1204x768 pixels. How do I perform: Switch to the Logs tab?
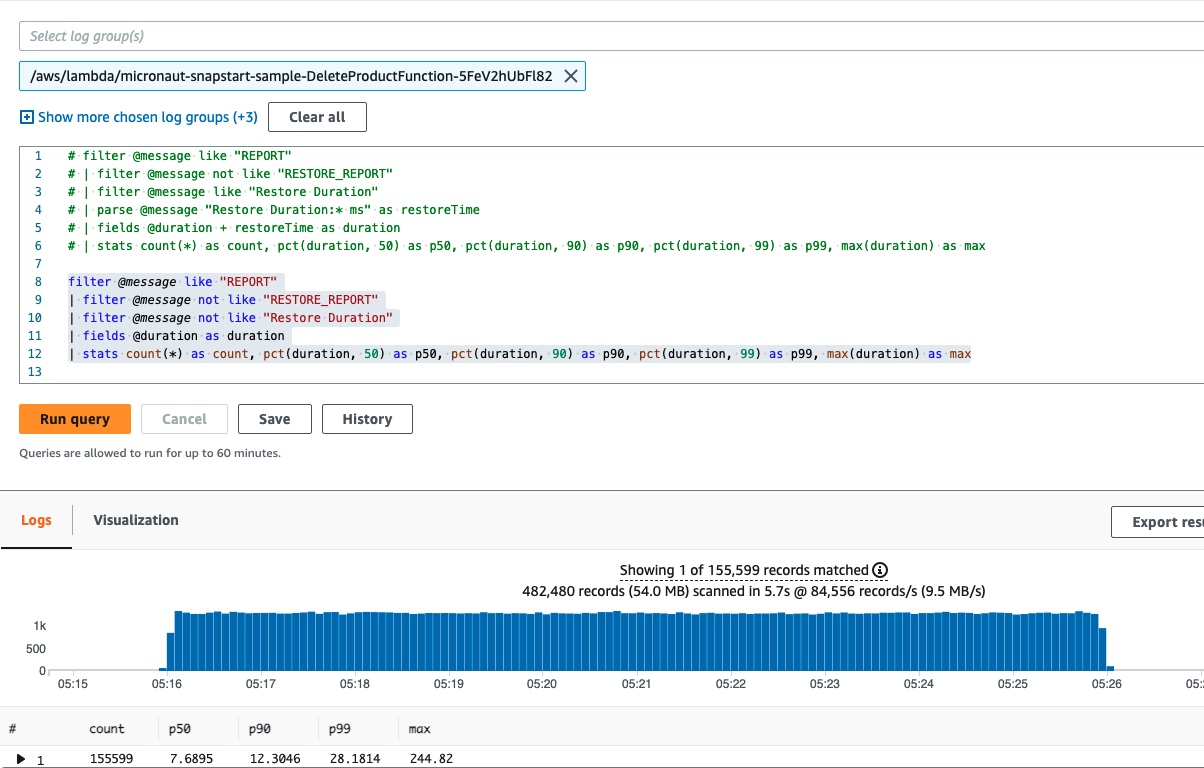coord(36,521)
